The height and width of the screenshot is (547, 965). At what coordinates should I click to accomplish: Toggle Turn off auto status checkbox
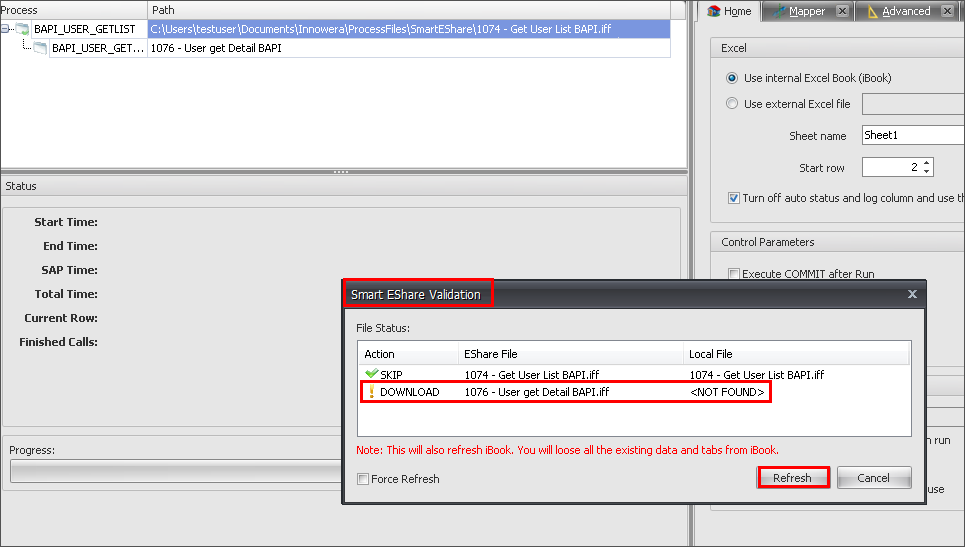734,198
